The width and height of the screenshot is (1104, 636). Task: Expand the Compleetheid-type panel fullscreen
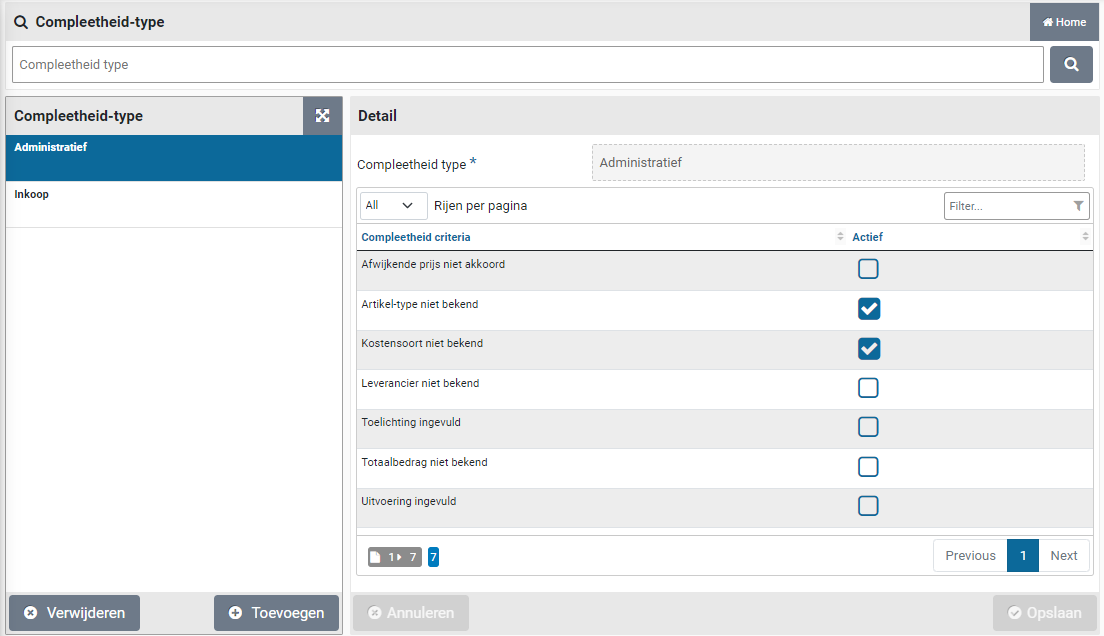(322, 116)
